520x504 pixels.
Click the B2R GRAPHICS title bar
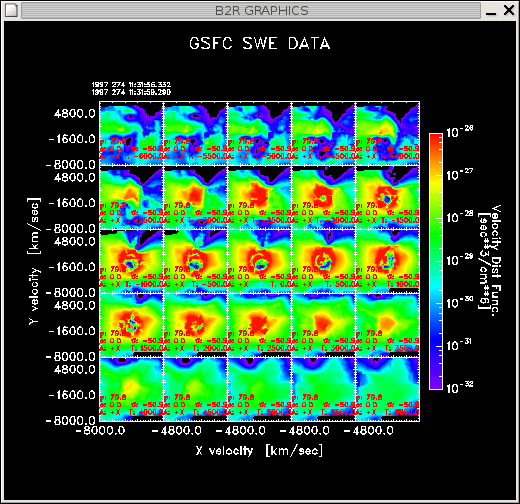coord(251,10)
